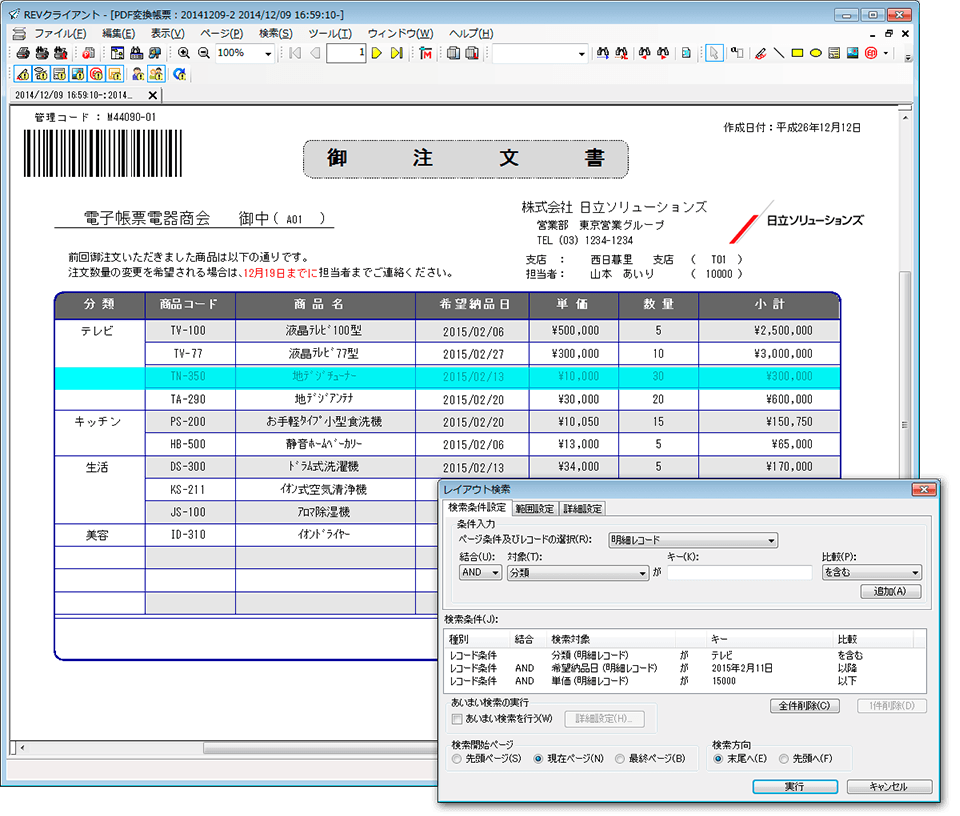Open the 対象 dropdown showing 分類
This screenshot has height=816, width=960.
[x=578, y=573]
